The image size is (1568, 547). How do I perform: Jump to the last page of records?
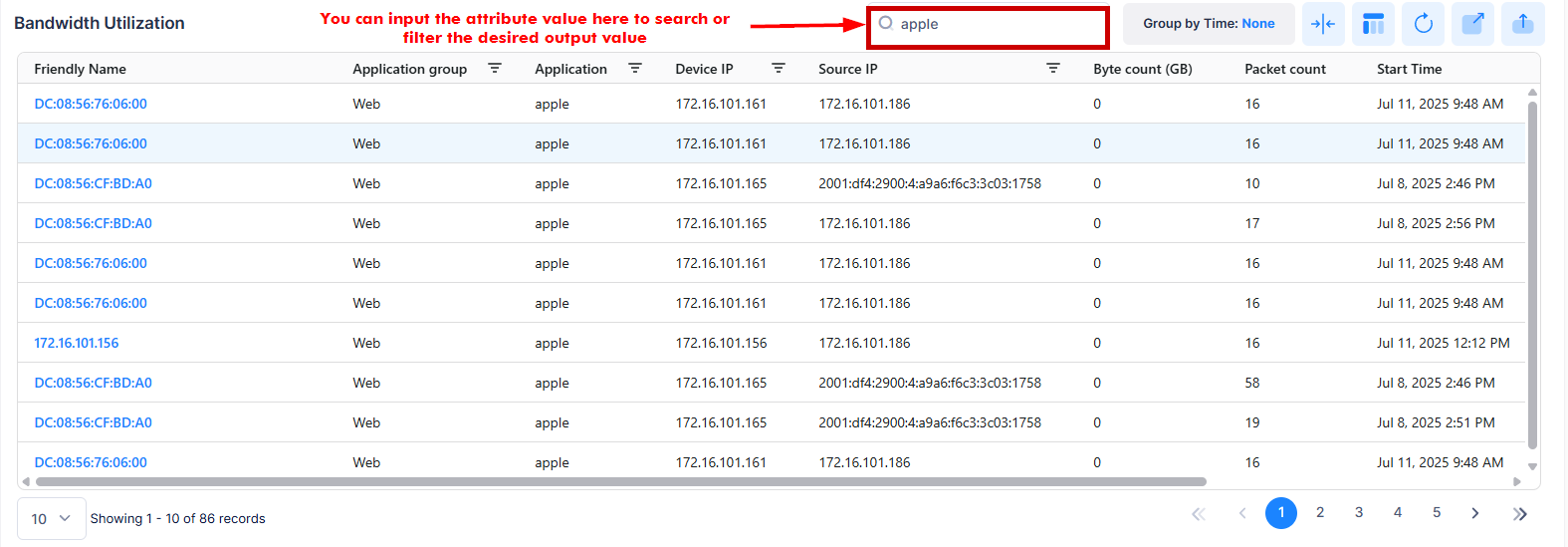coord(1519,514)
